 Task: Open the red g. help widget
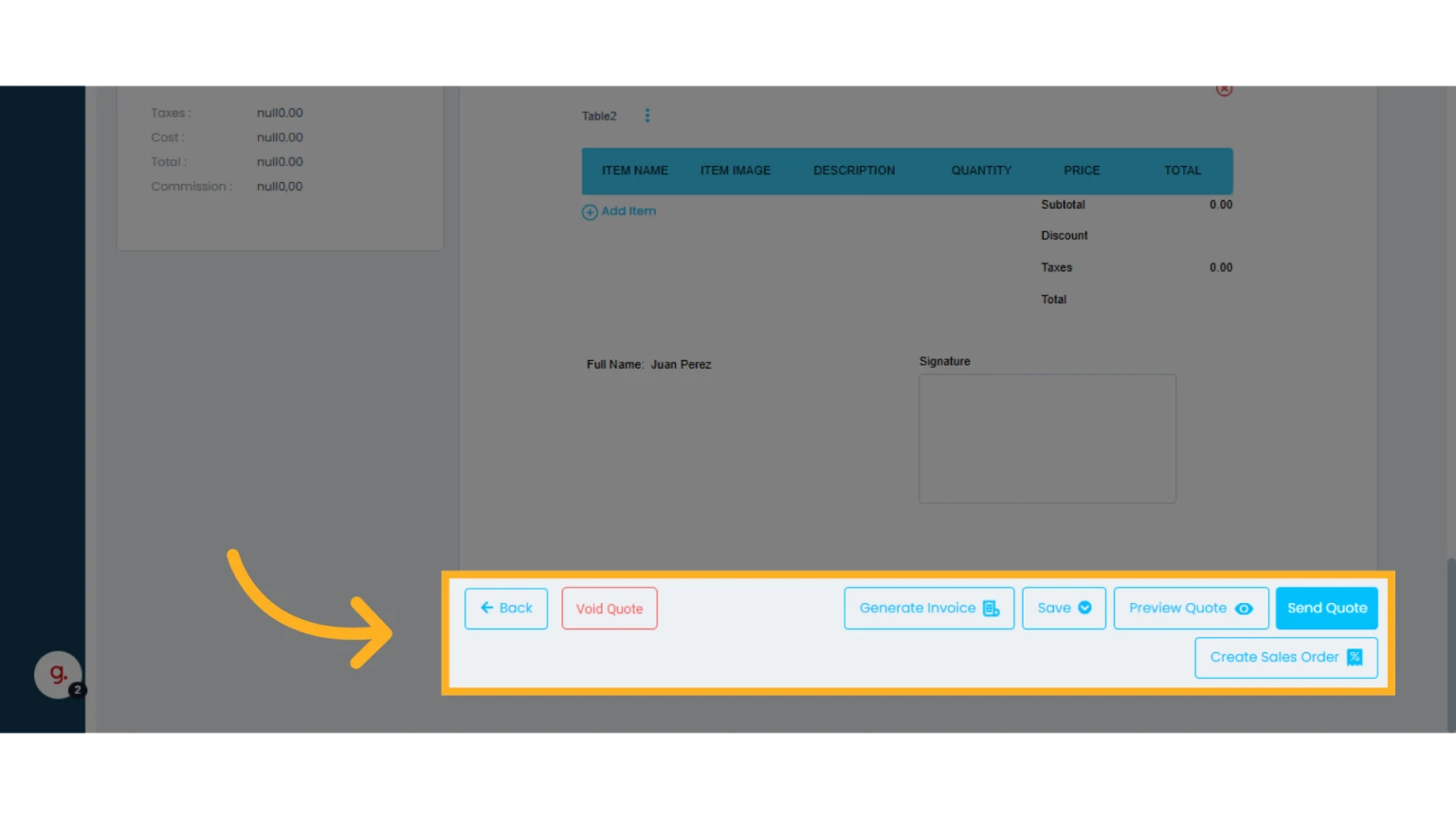click(x=59, y=675)
